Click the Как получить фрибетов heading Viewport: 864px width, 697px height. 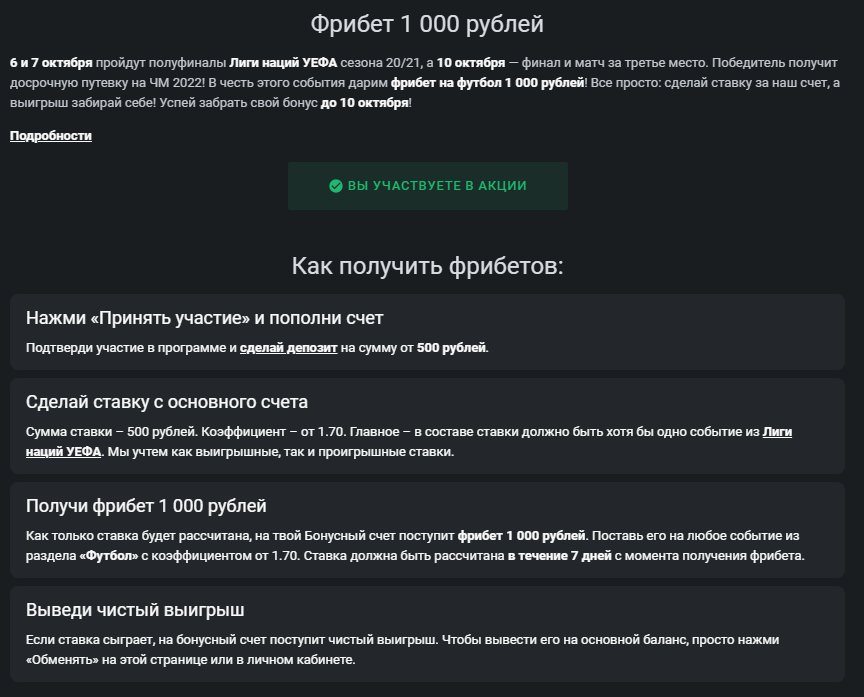point(428,266)
